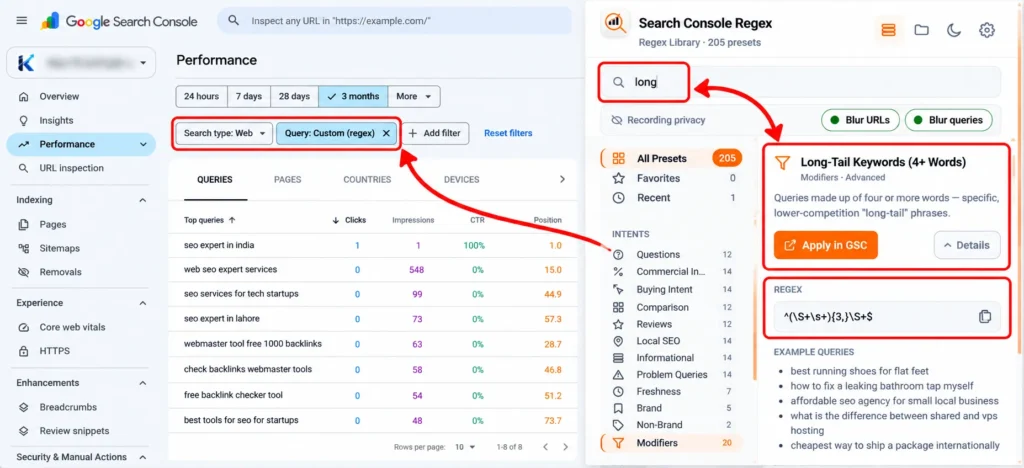The image size is (1024, 468).
Task: Switch to dark mode via moon icon
Action: coord(954,30)
